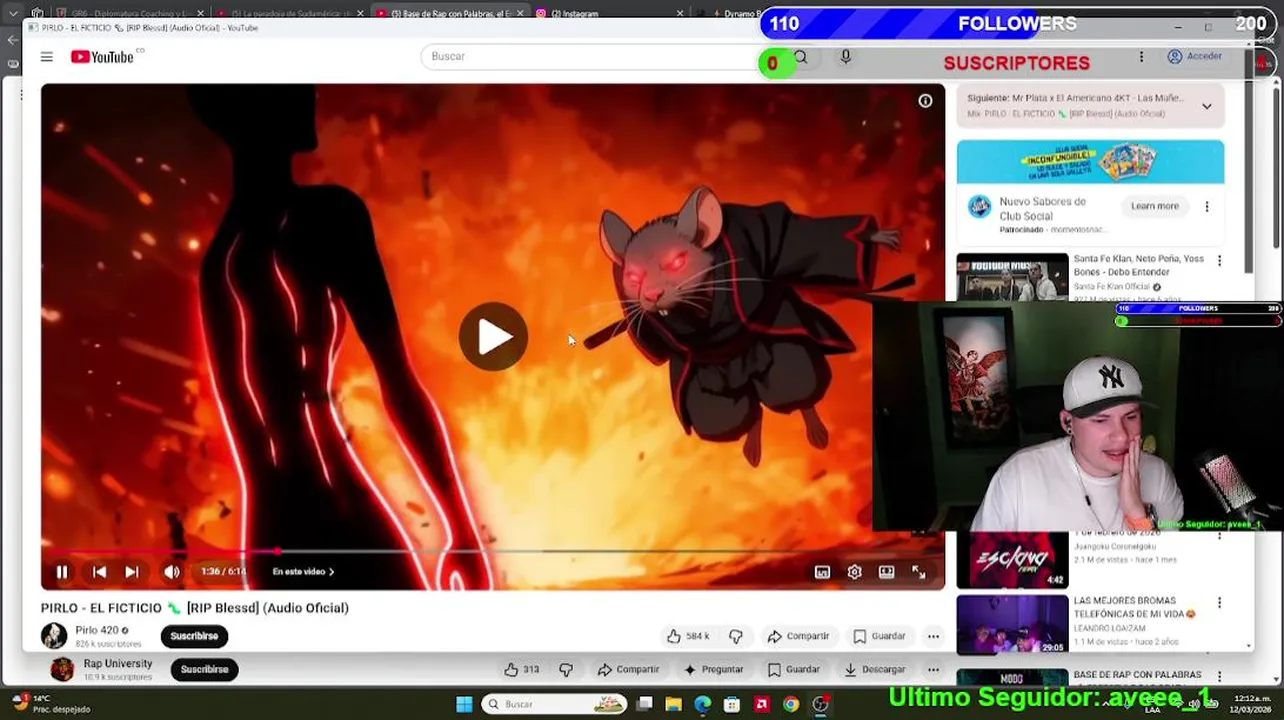This screenshot has width=1284, height=720.
Task: Open Microsoft Edge from the taskbar
Action: tap(703, 704)
